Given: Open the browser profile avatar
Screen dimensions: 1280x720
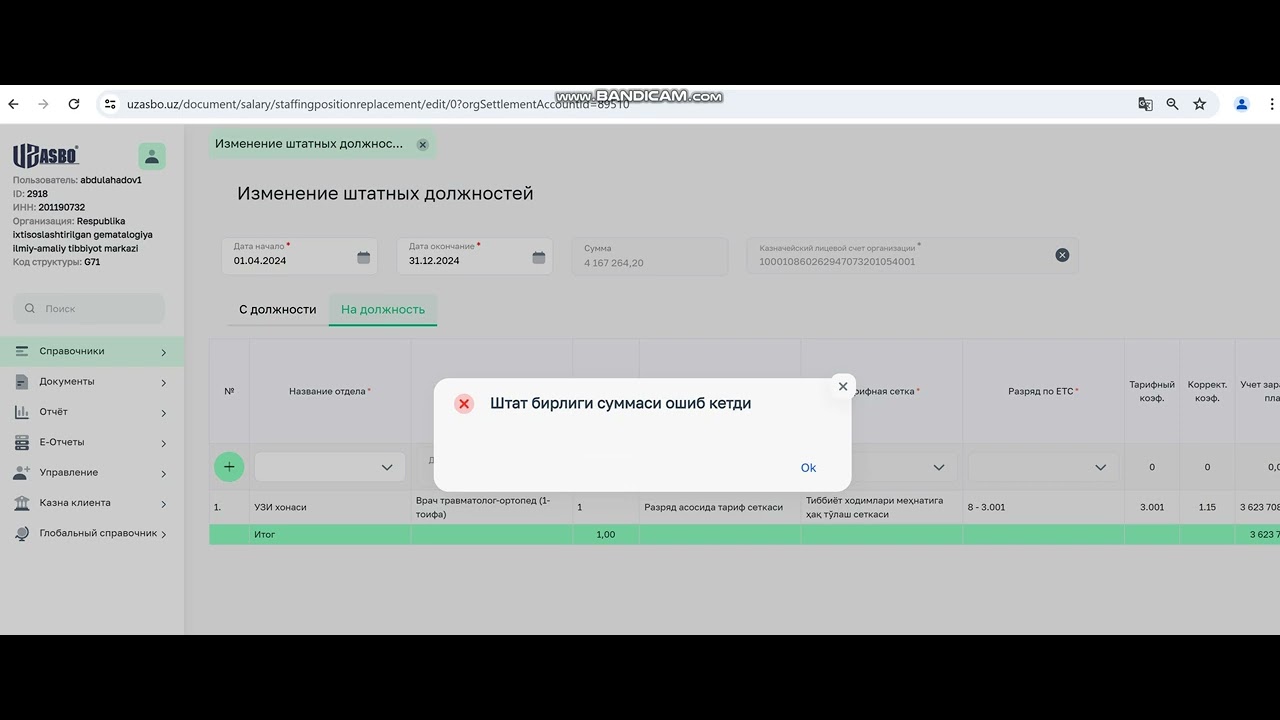Looking at the screenshot, I should [1242, 104].
